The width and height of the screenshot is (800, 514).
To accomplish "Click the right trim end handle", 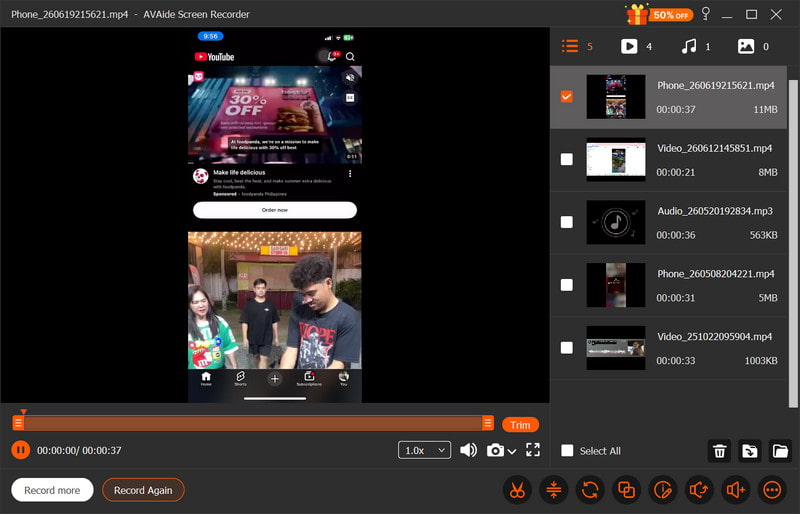I will click(x=487, y=423).
